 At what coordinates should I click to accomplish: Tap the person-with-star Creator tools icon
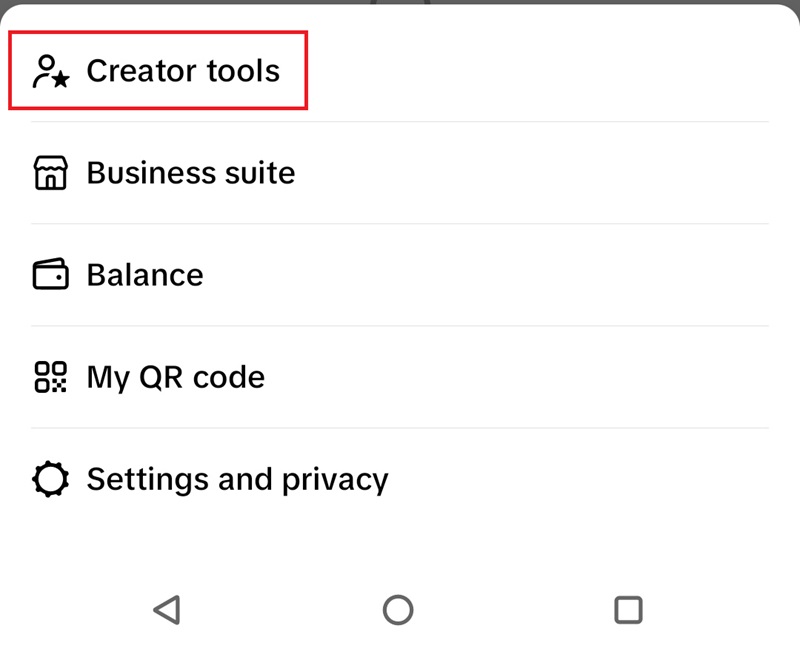point(51,72)
